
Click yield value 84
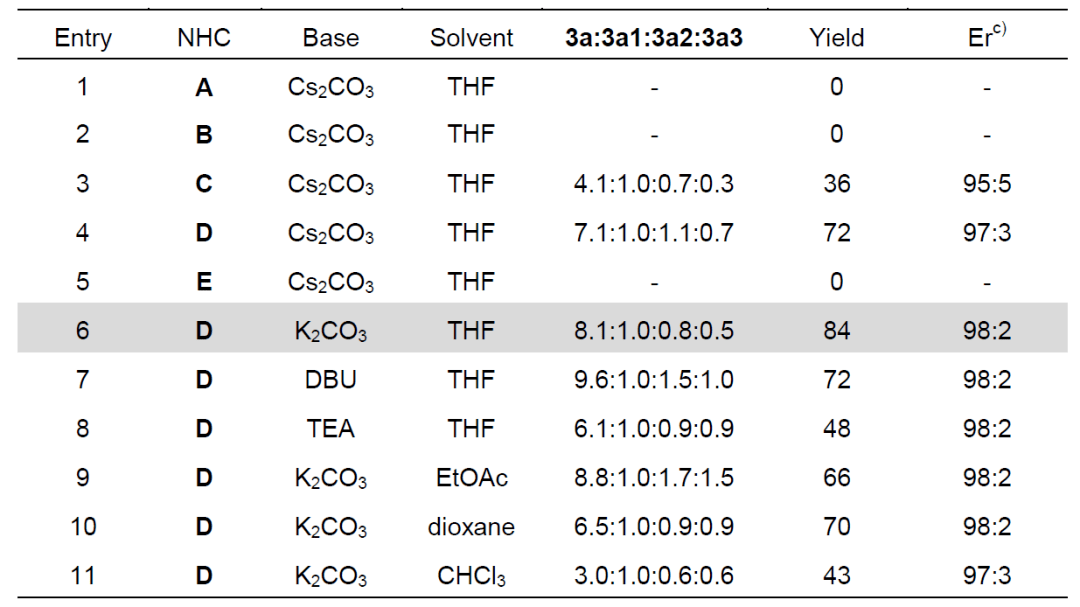coord(835,330)
